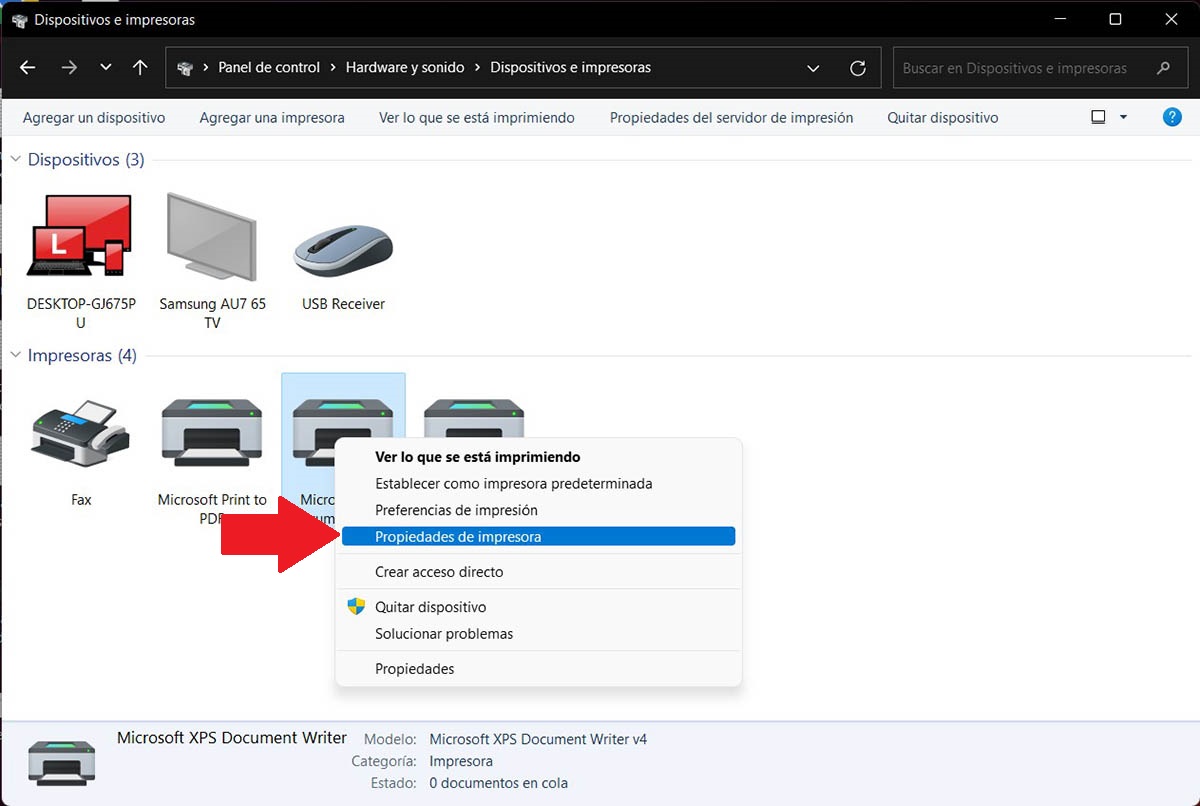Select the USB Receiver mouse icon
1200x806 pixels.
coord(343,250)
